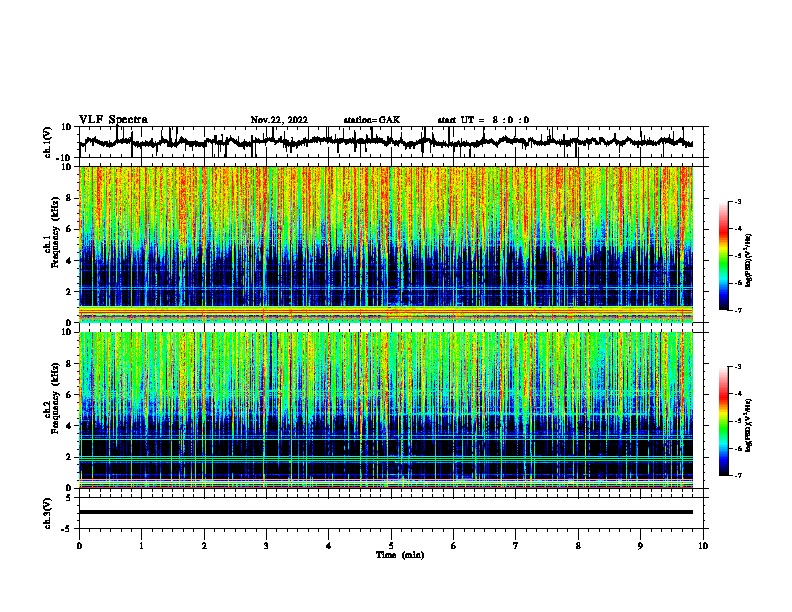
Task: Click the ch.1 color scale bar
Action: pyautogui.click(x=724, y=256)
